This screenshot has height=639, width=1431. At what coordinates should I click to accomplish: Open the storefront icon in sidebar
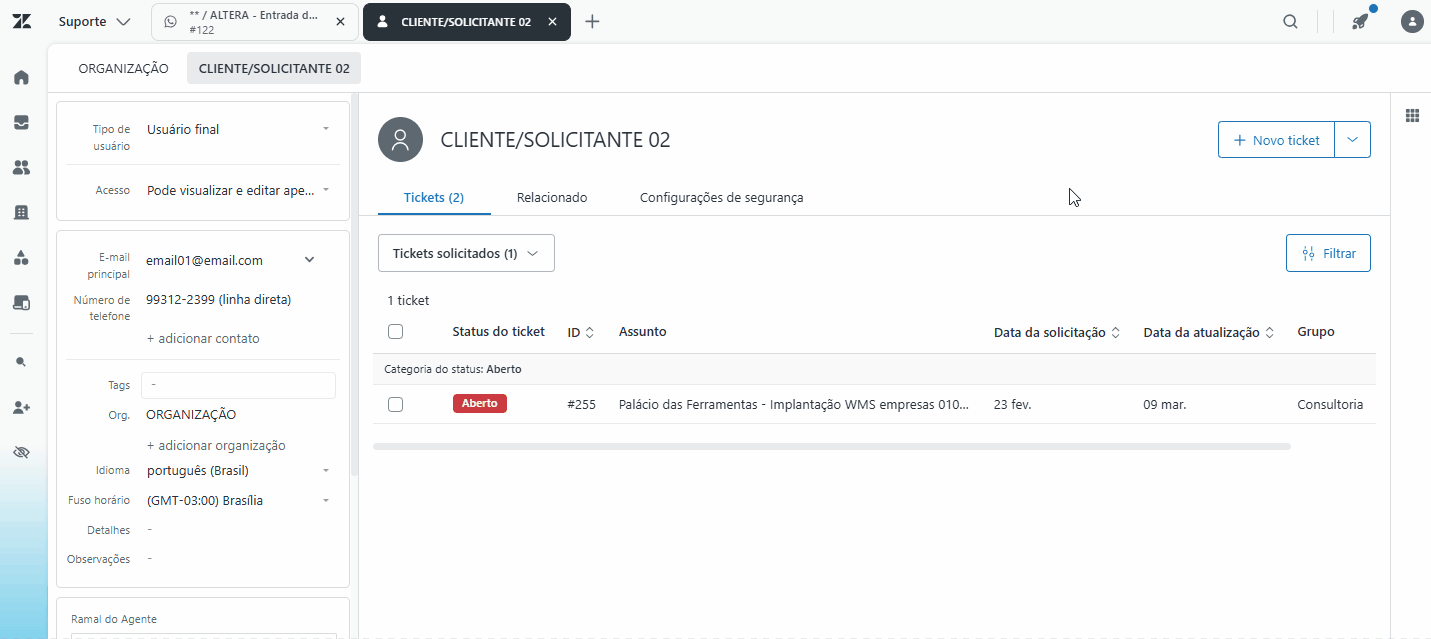click(21, 302)
